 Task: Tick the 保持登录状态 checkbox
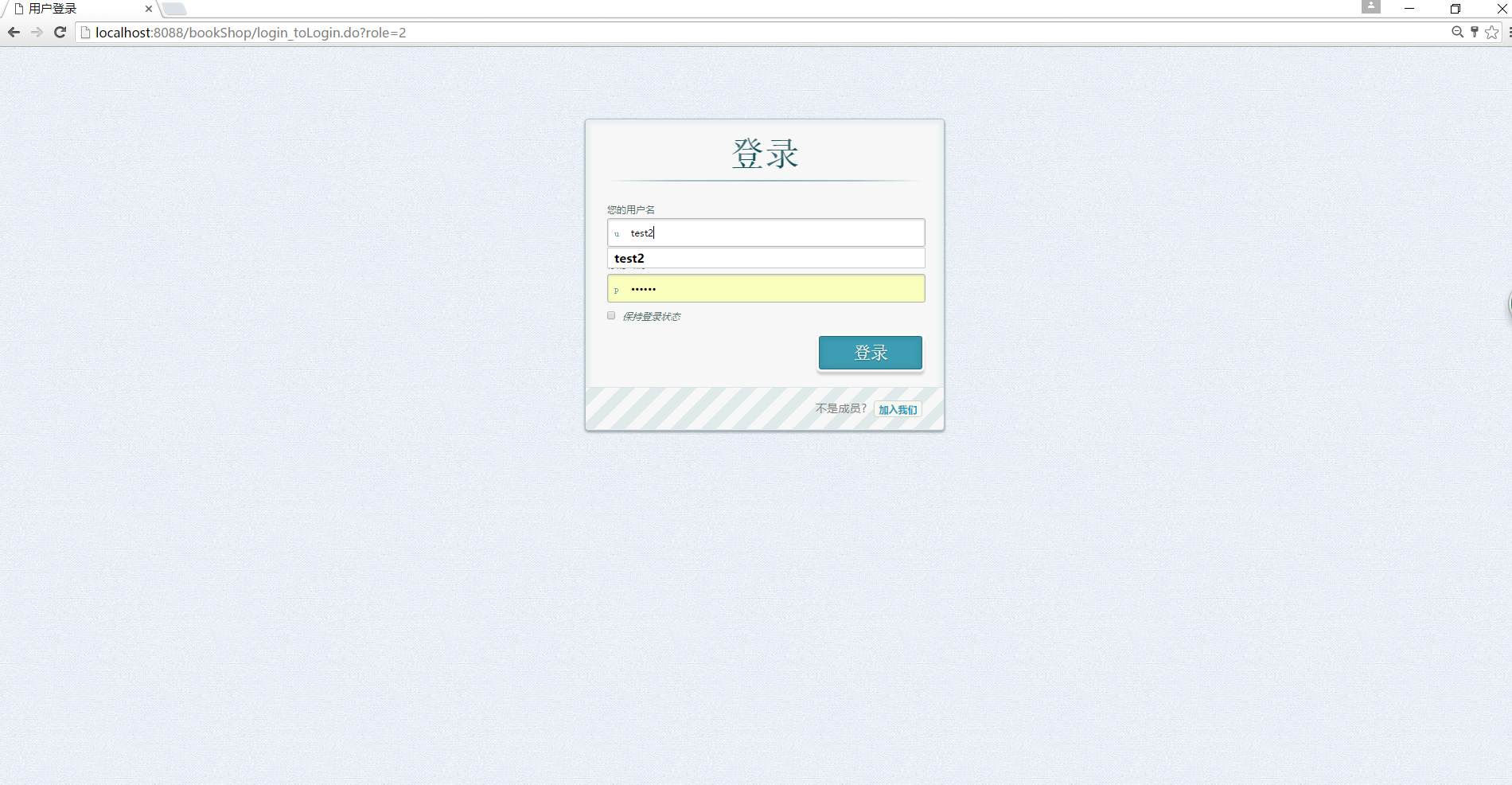(611, 315)
